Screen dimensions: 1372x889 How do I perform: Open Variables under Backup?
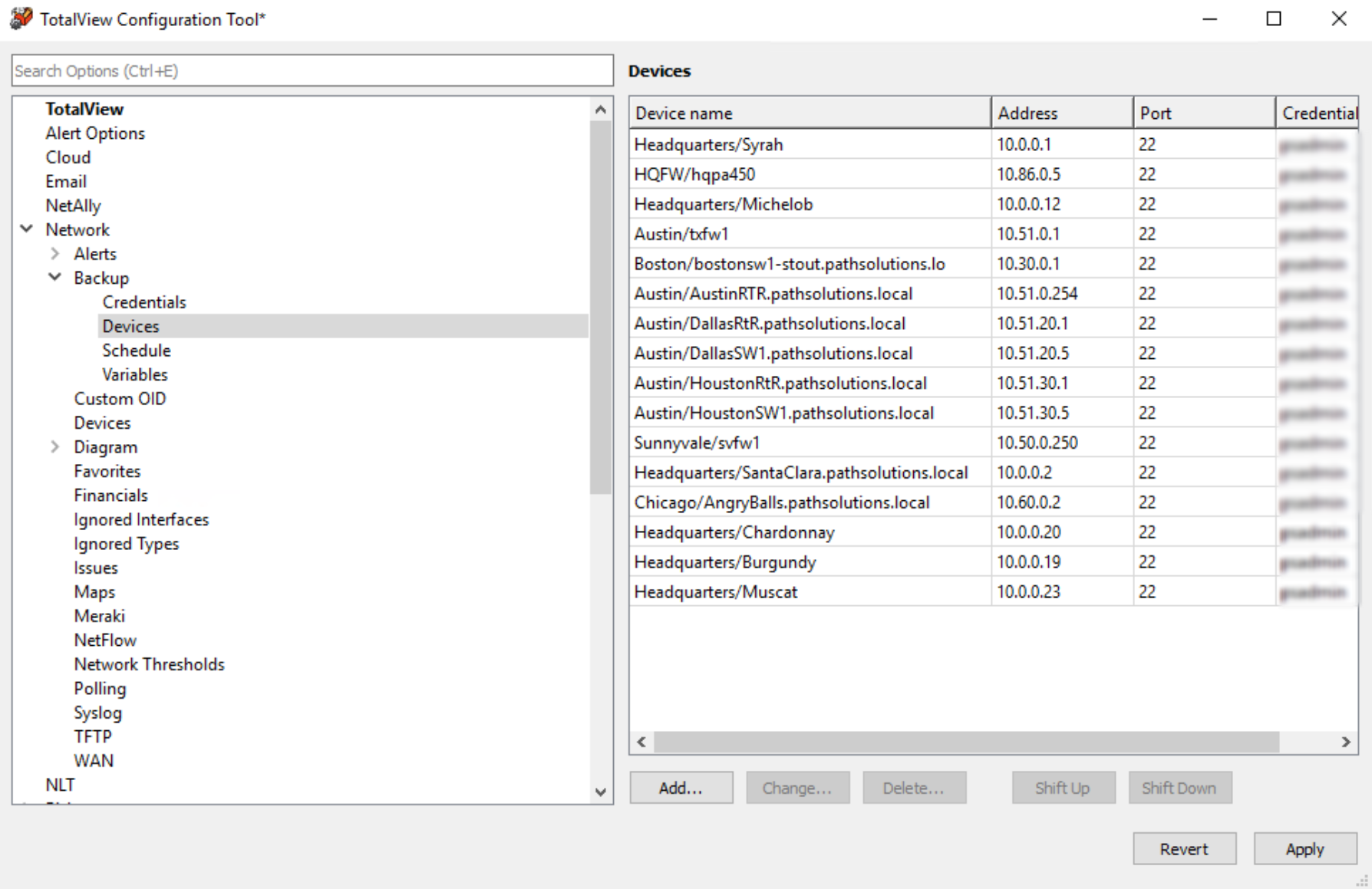(x=135, y=375)
